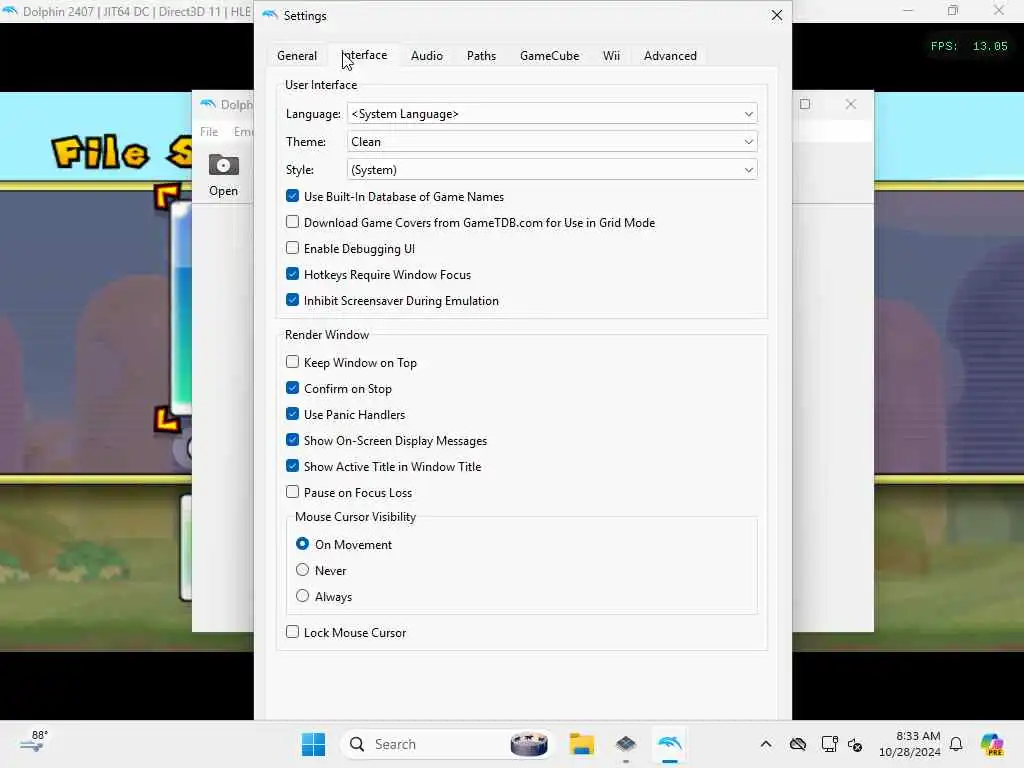The height and width of the screenshot is (768, 1024).
Task: Enable Keep Window on Top
Action: coord(351,362)
